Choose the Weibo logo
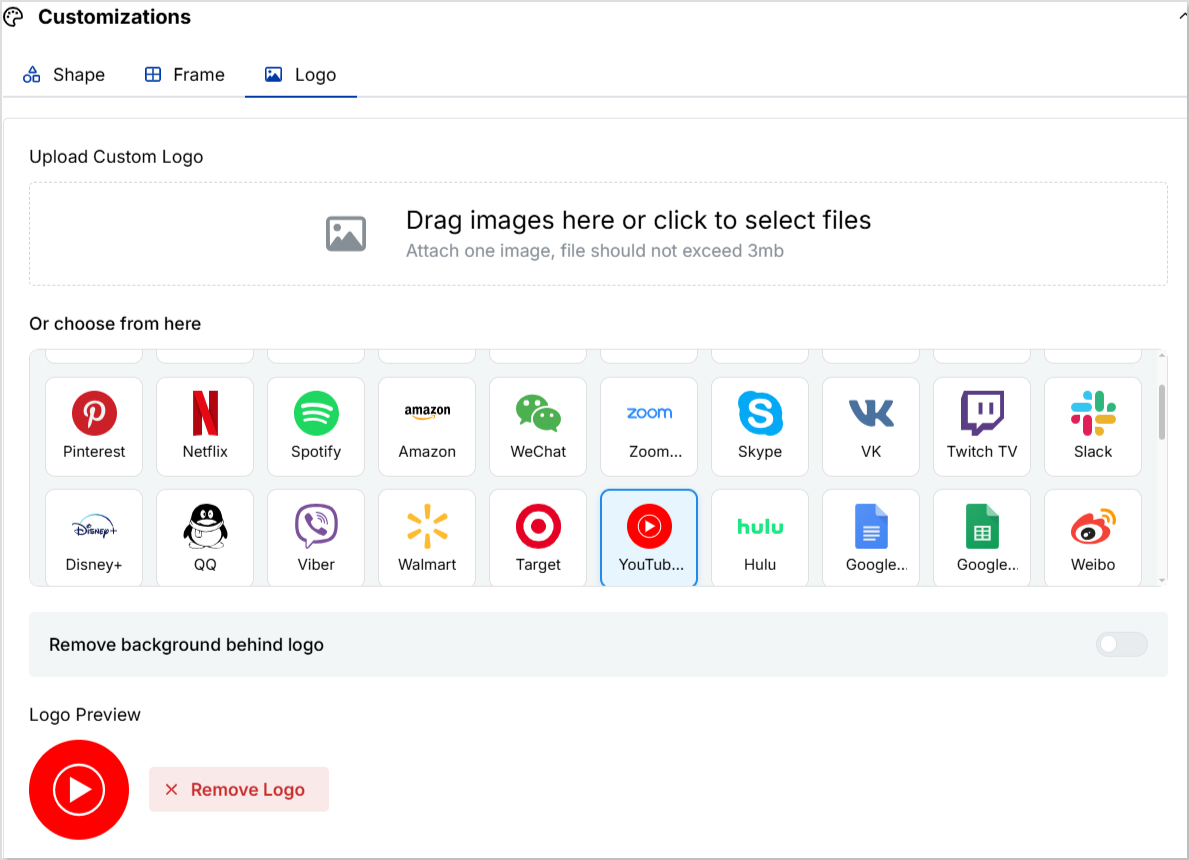This screenshot has width=1189, height=860. coord(1093,538)
